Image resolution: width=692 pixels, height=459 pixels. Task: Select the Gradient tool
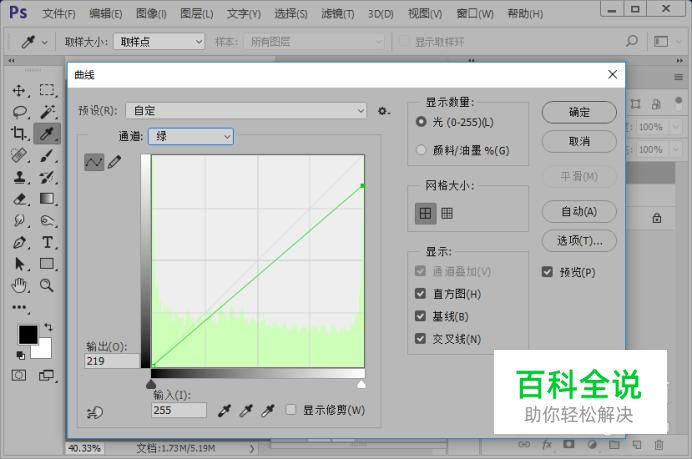click(x=47, y=199)
